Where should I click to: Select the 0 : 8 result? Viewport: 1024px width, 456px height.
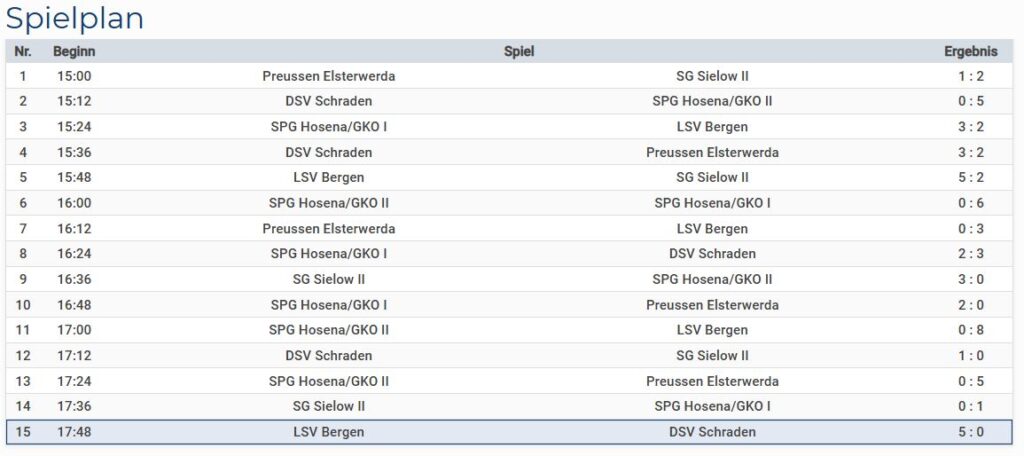point(970,330)
